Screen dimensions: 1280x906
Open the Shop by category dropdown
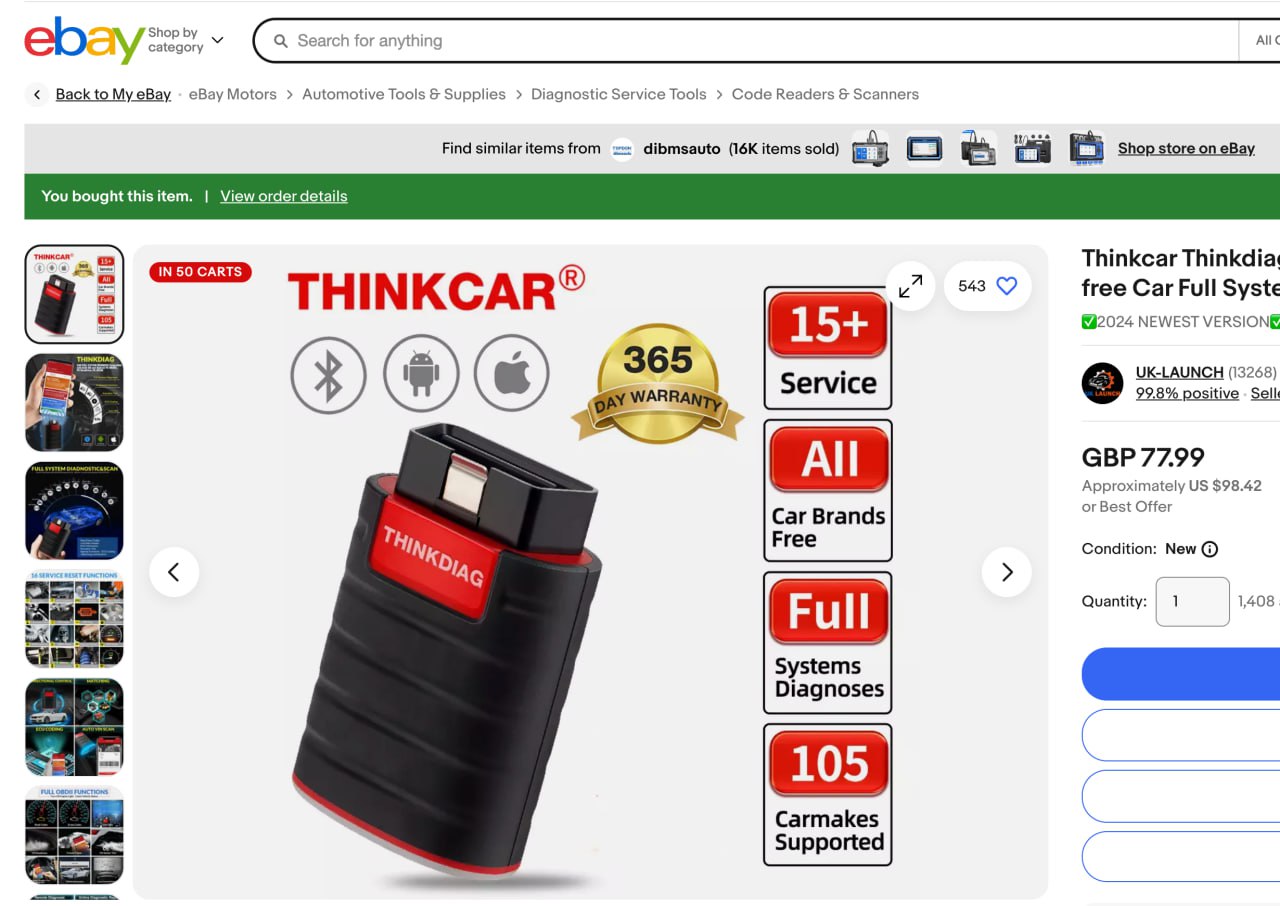pyautogui.click(x=186, y=41)
